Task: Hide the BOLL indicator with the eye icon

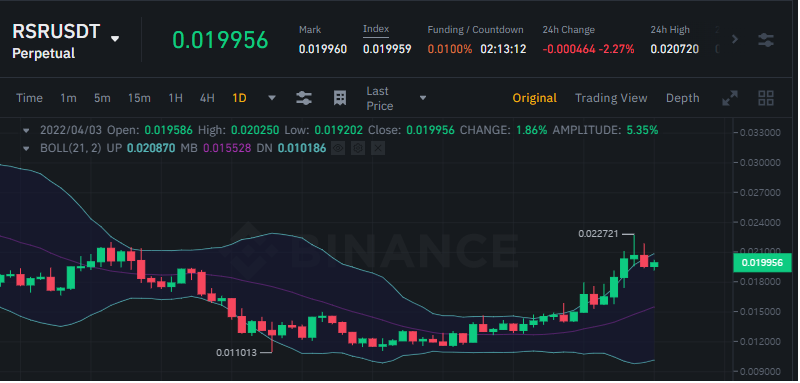Action: (339, 148)
